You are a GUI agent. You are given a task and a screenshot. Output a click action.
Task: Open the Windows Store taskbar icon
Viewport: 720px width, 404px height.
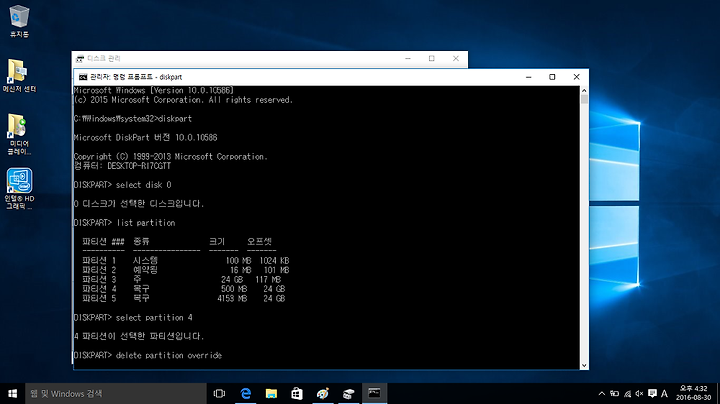click(297, 393)
